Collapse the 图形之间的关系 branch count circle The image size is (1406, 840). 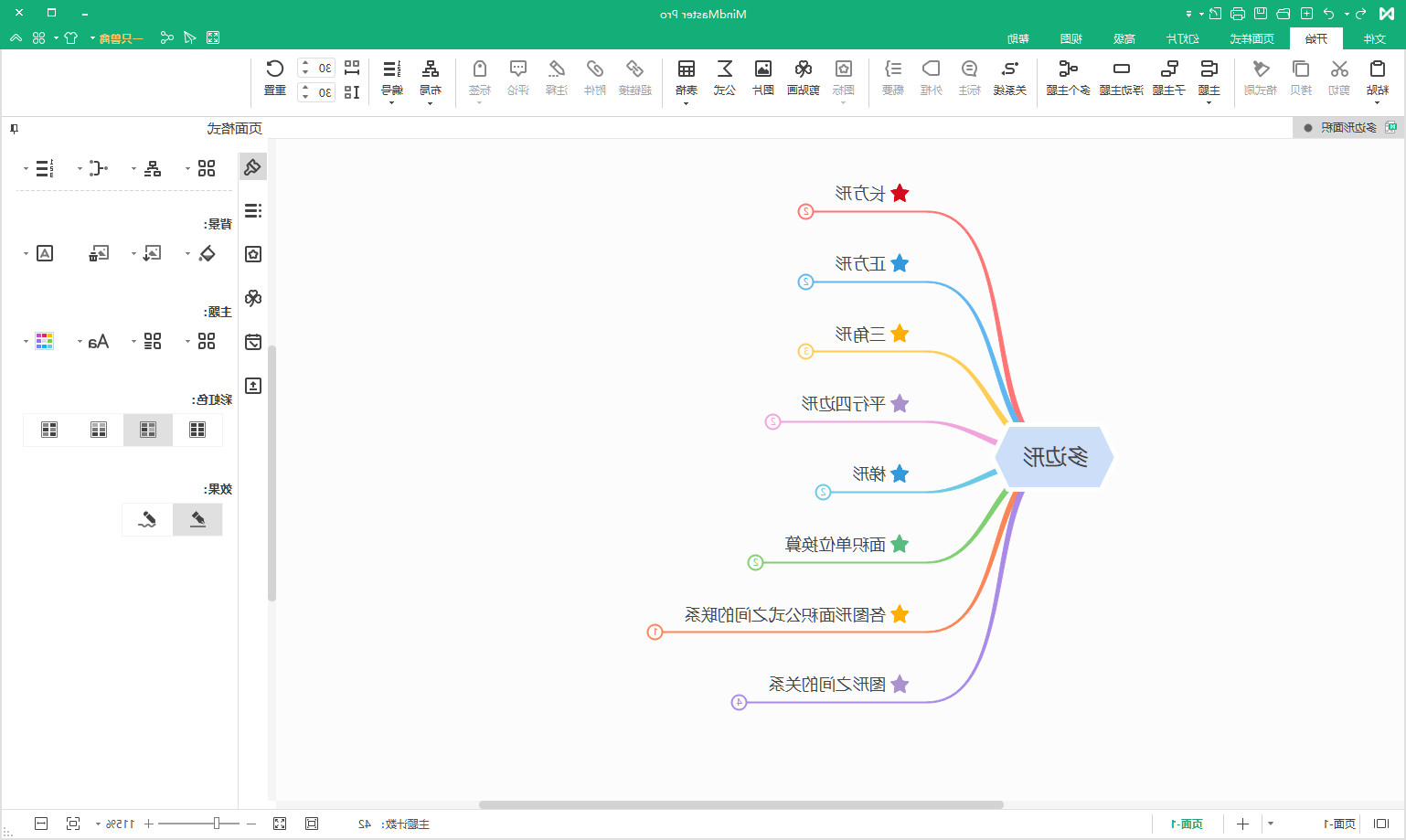[739, 702]
